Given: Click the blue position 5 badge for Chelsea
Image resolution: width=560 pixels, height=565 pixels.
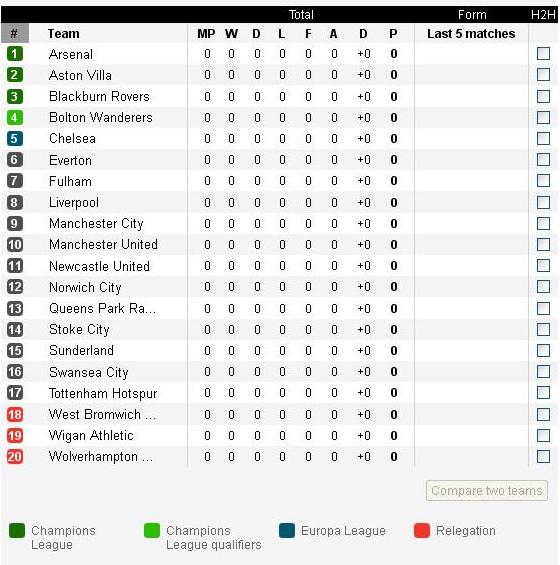Looking at the screenshot, I should [15, 138].
